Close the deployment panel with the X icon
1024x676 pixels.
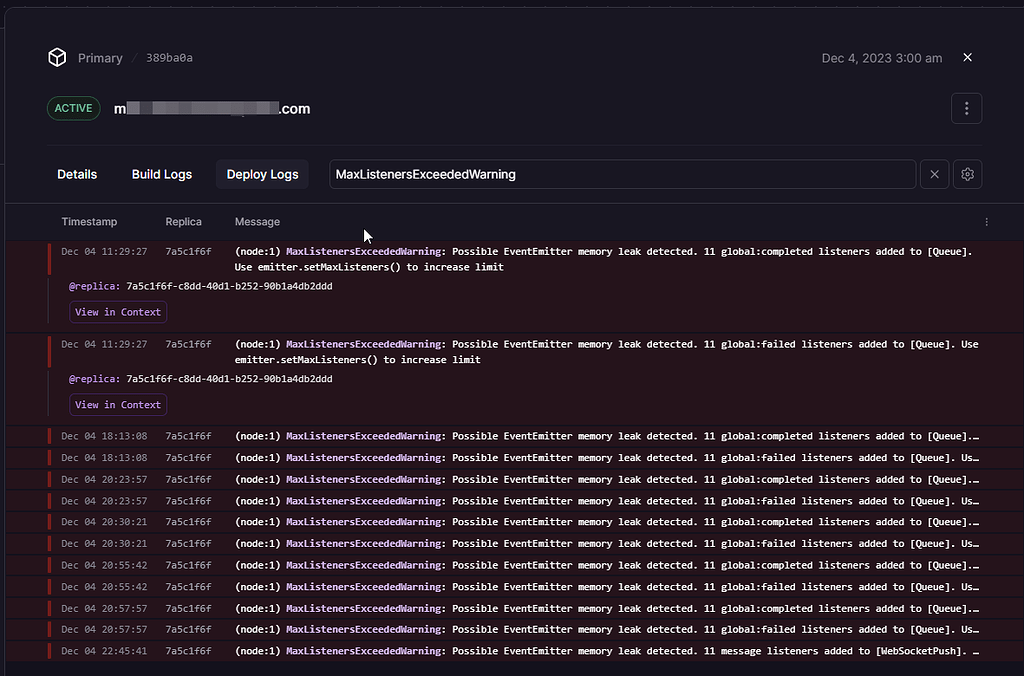coord(967,57)
